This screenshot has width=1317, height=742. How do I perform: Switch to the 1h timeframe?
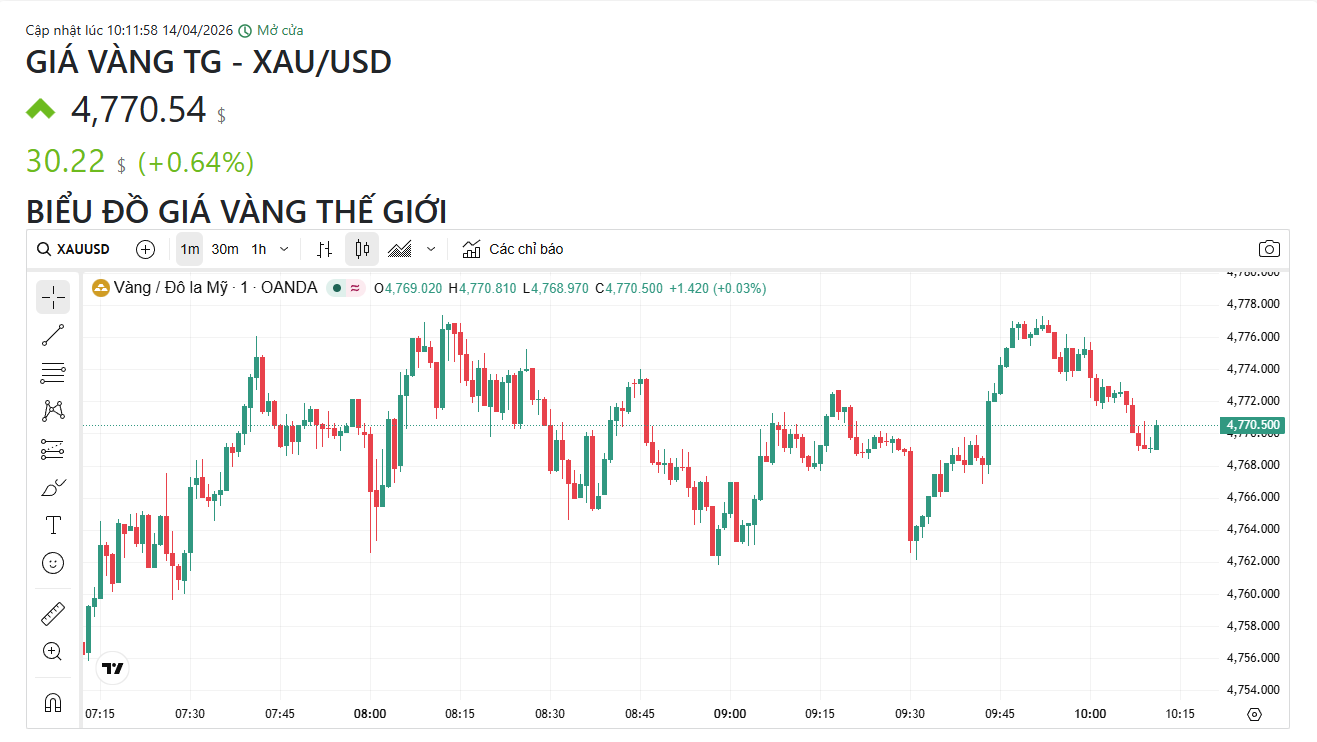259,249
